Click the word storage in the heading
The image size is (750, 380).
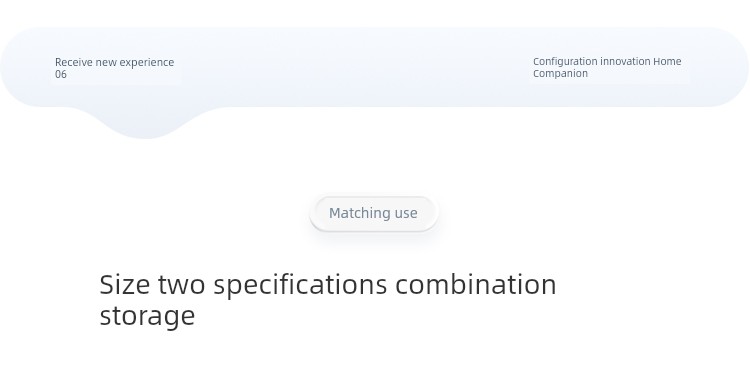147,316
